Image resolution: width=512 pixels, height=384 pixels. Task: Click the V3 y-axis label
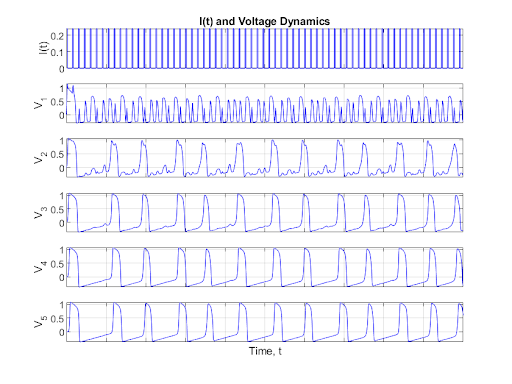pyautogui.click(x=39, y=212)
